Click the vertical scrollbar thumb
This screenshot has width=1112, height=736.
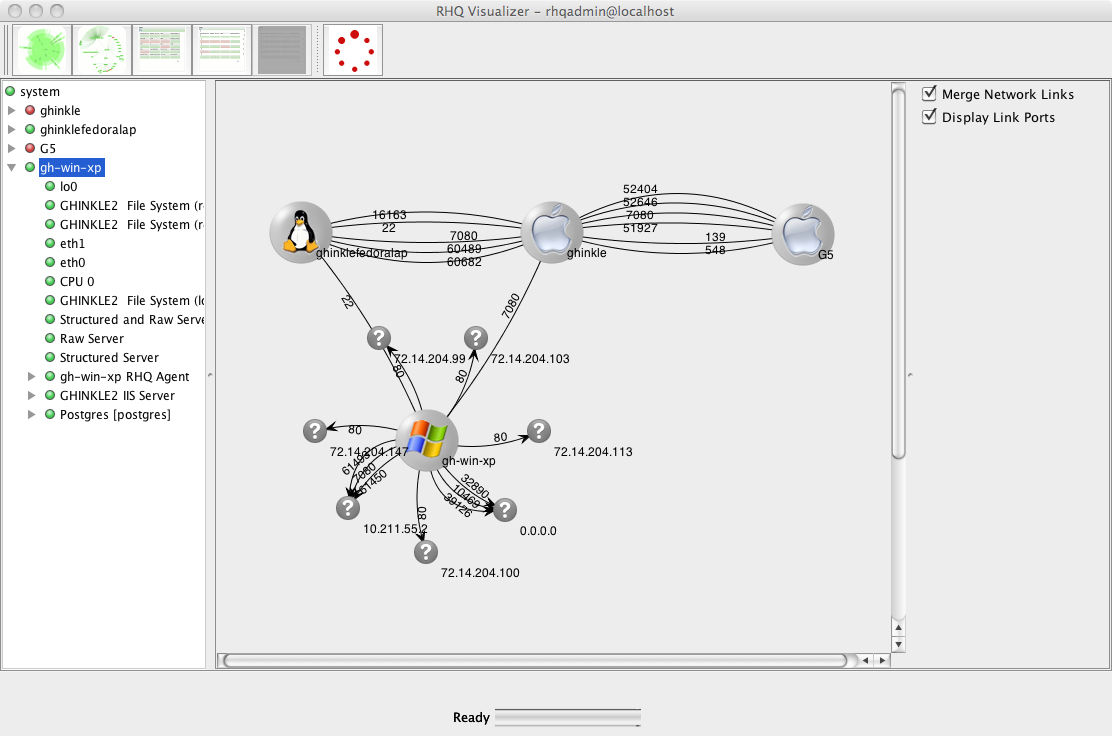[899, 272]
